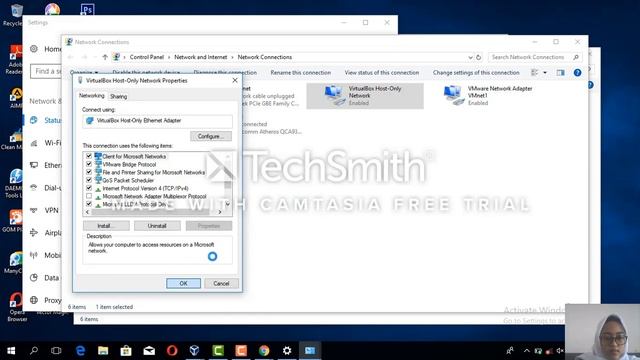This screenshot has height=360, width=640.
Task: Click Control Panel in the breadcrumb
Action: coord(147,57)
